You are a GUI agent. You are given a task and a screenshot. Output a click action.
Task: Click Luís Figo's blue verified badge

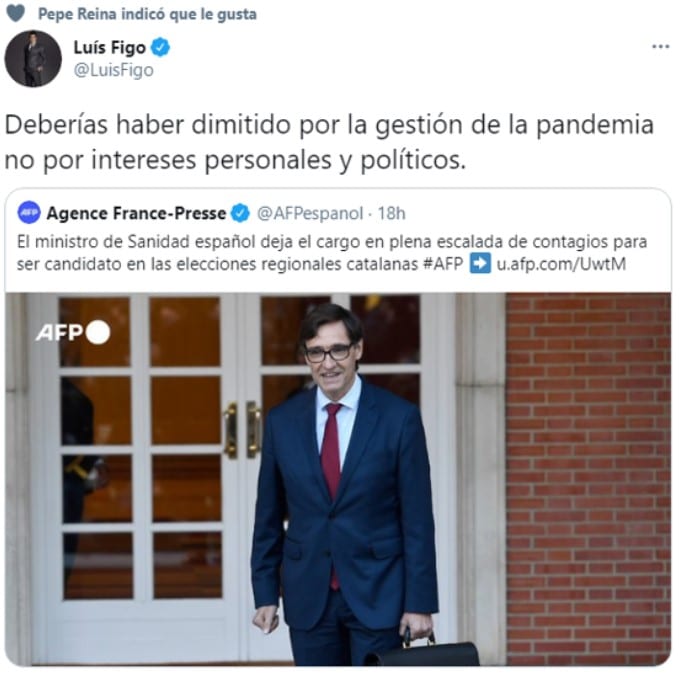pos(160,47)
